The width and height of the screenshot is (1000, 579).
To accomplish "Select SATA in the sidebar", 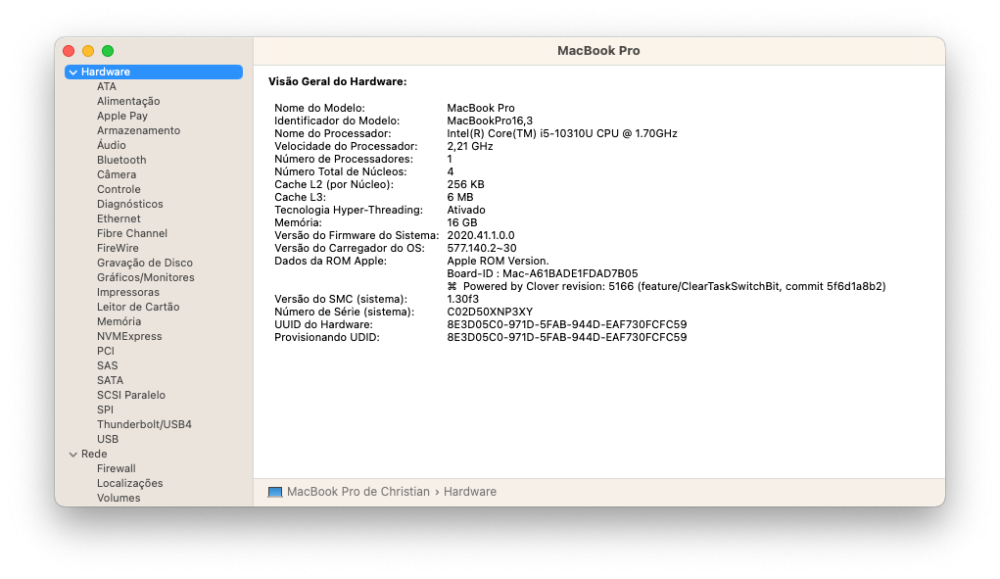I will (x=110, y=380).
